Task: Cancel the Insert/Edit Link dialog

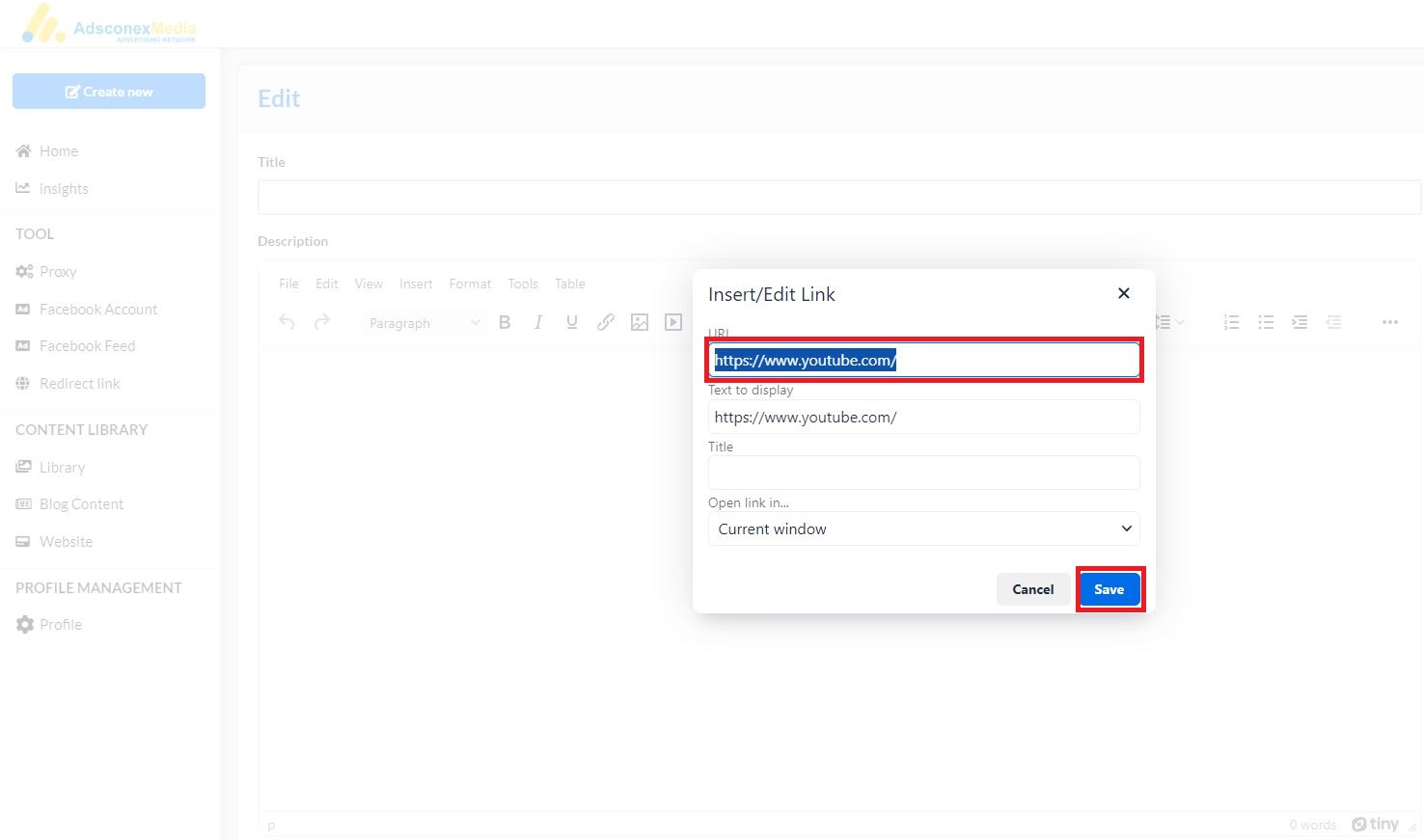Action: pyautogui.click(x=1032, y=589)
